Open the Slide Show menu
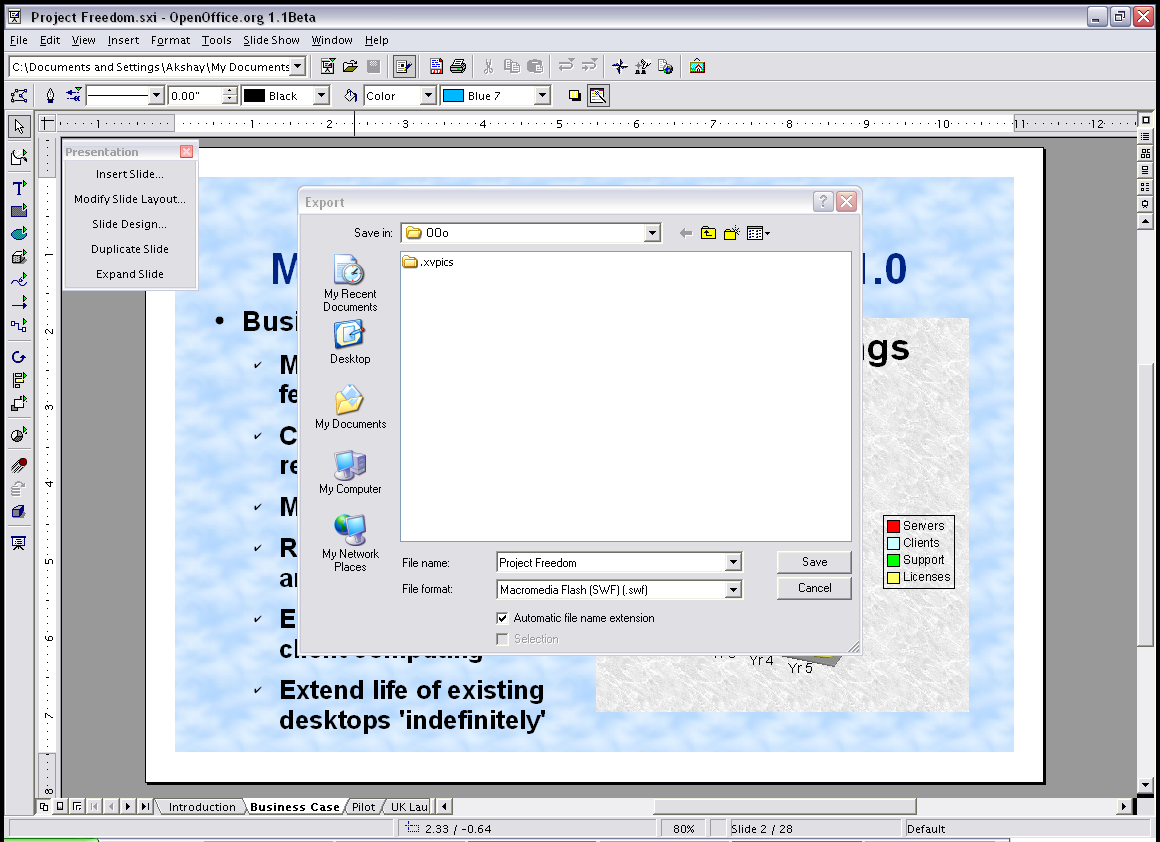 pos(271,40)
